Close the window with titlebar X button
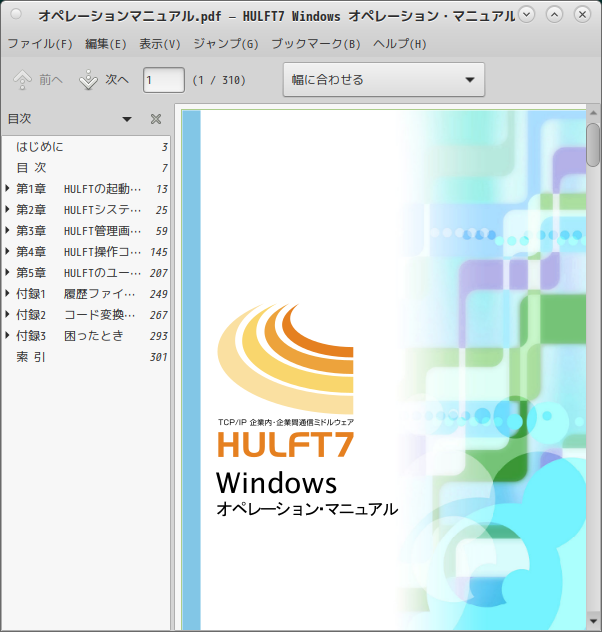Screen dimensions: 602x632 pos(582,15)
